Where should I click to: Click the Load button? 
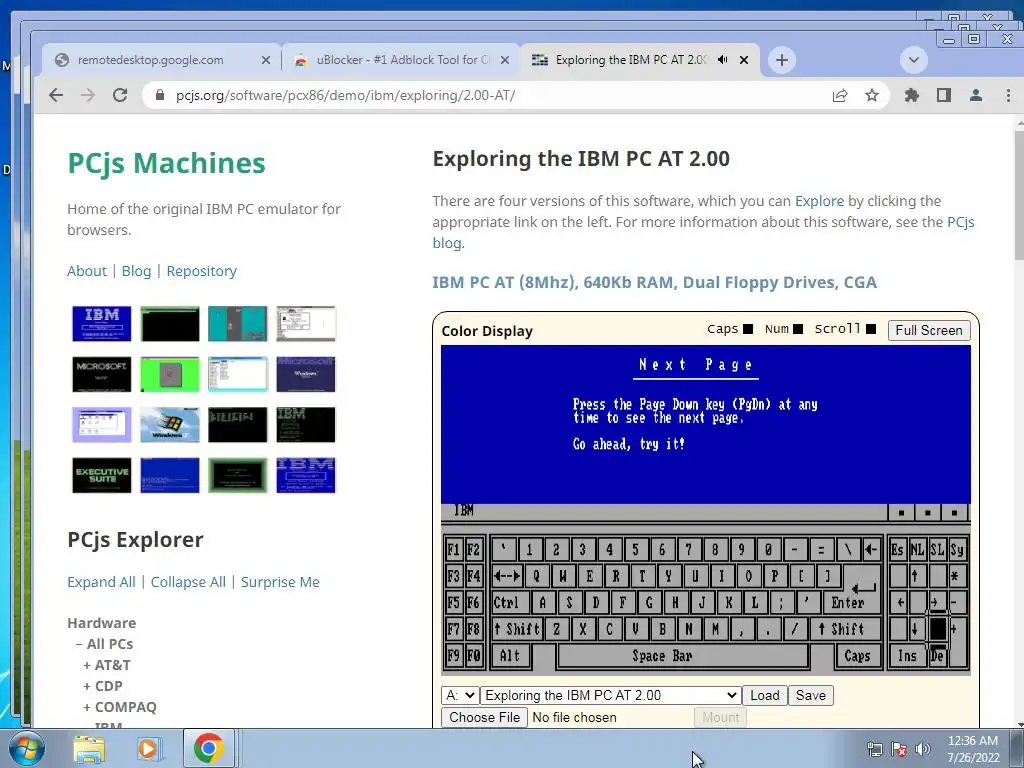pos(765,696)
